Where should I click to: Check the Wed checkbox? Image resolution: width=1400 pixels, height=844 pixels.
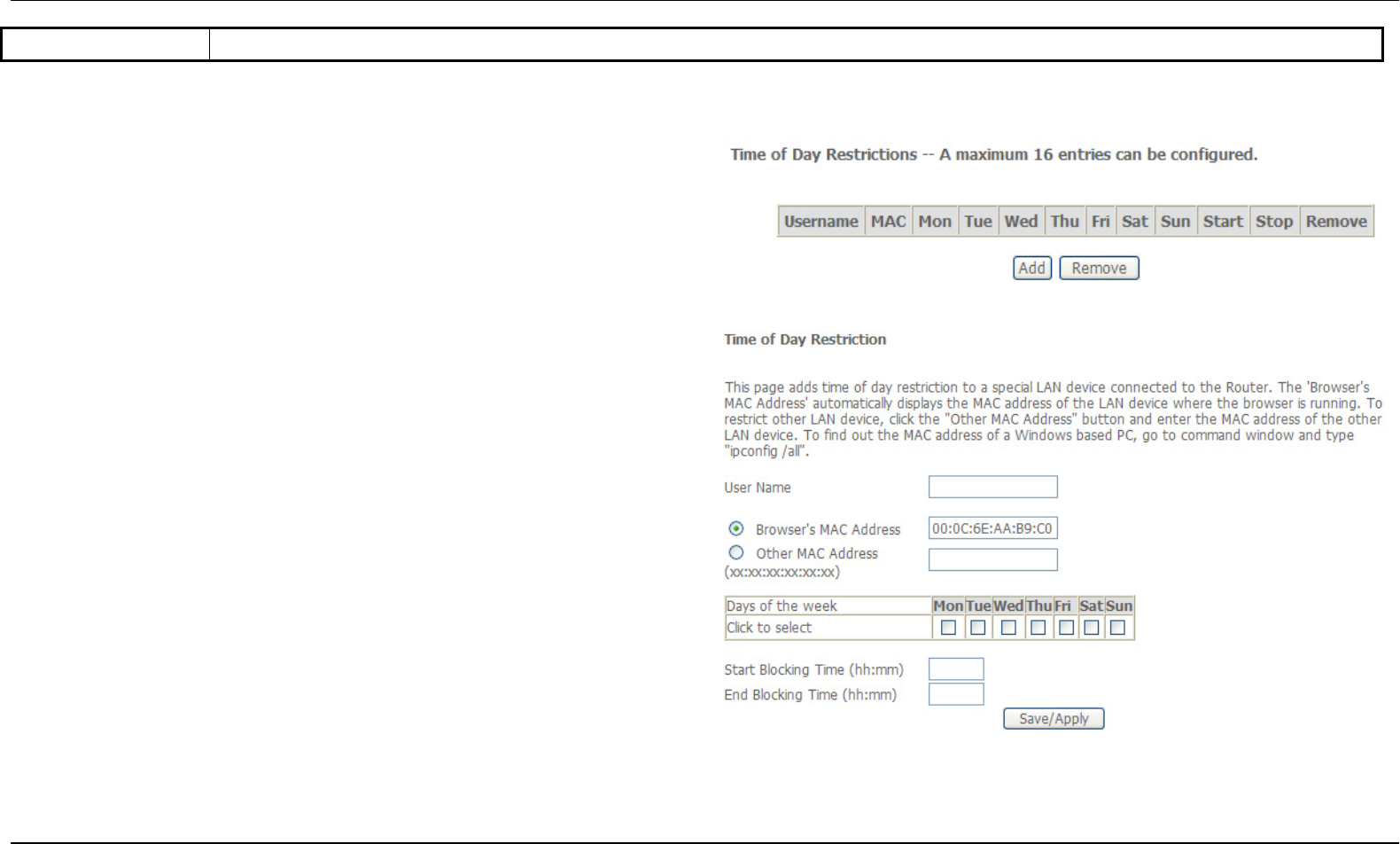coord(1008,627)
